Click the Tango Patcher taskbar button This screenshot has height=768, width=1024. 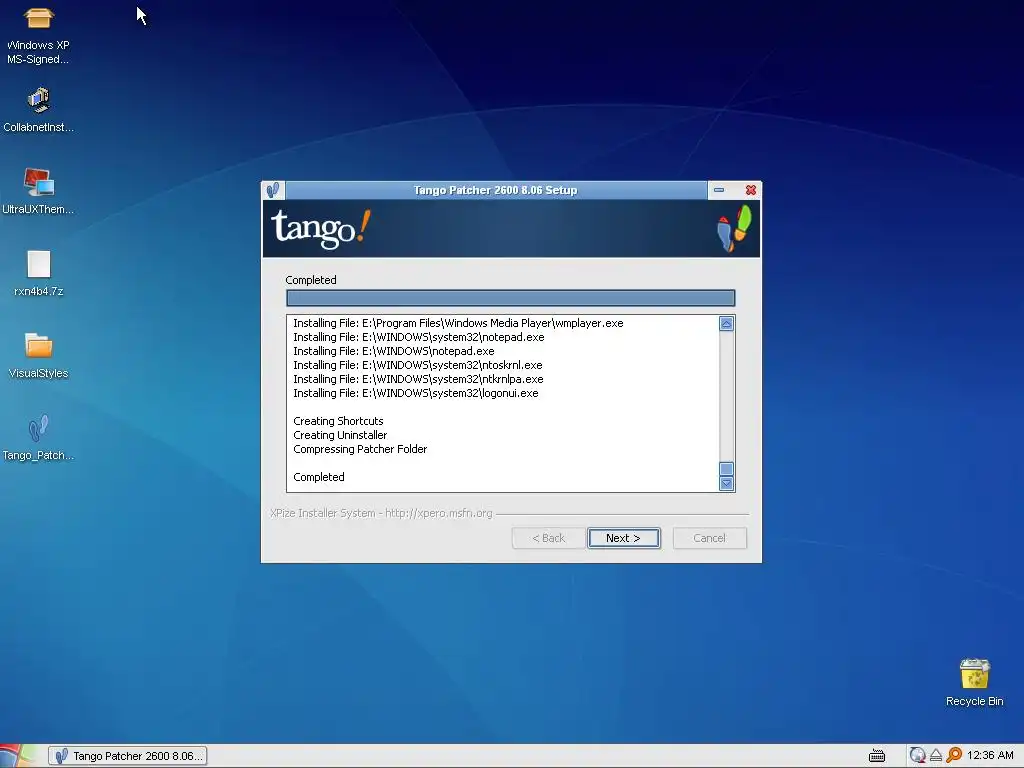pyautogui.click(x=128, y=756)
